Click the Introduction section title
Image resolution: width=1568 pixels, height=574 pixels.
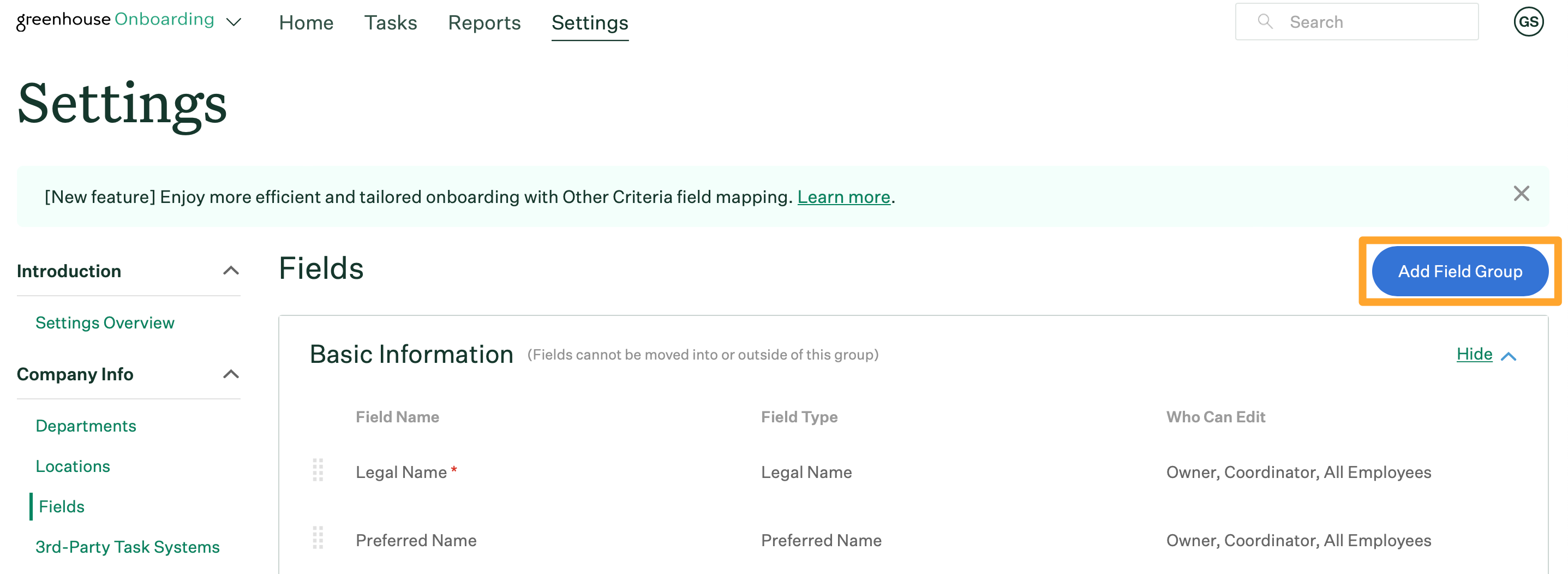pos(69,271)
